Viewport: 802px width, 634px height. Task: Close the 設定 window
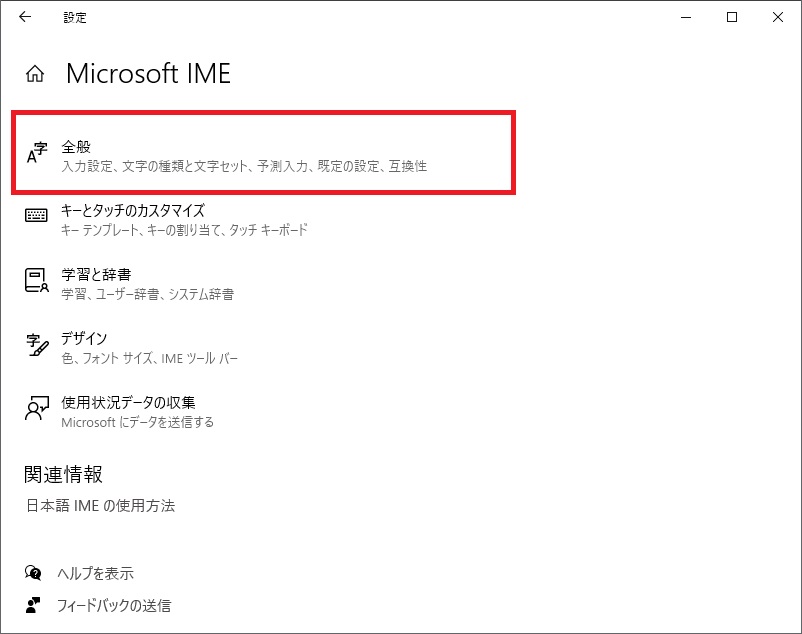coord(778,17)
